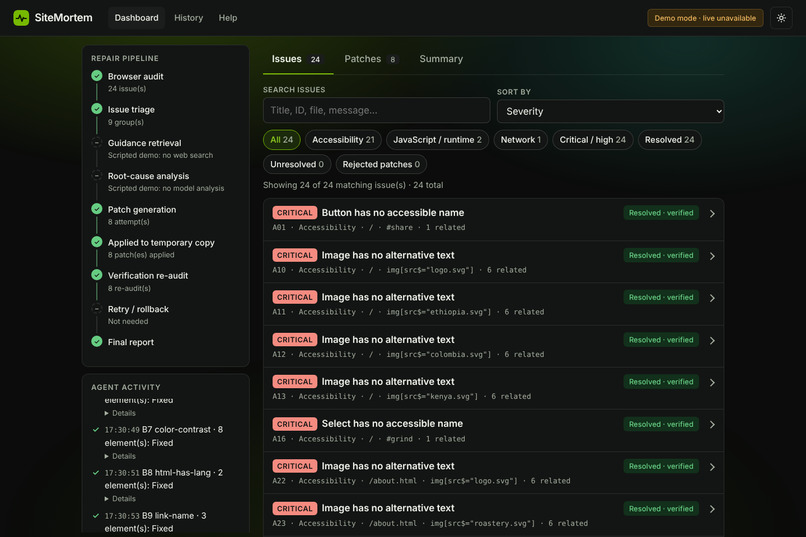Expand issue A23 roastery.svg chevron
This screenshot has width=806, height=537.
712,509
